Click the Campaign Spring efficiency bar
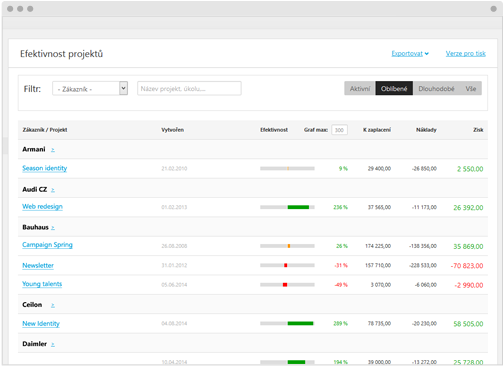This screenshot has width=504, height=367. click(287, 246)
